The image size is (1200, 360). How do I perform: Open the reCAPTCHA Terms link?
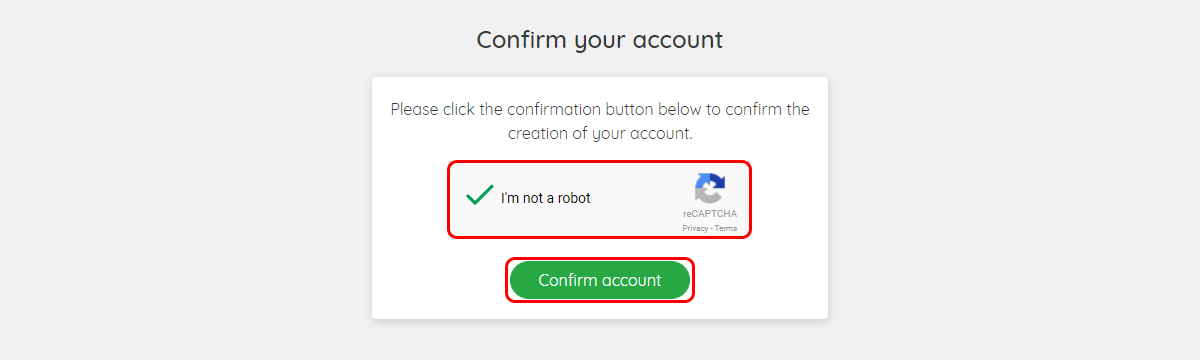[726, 228]
